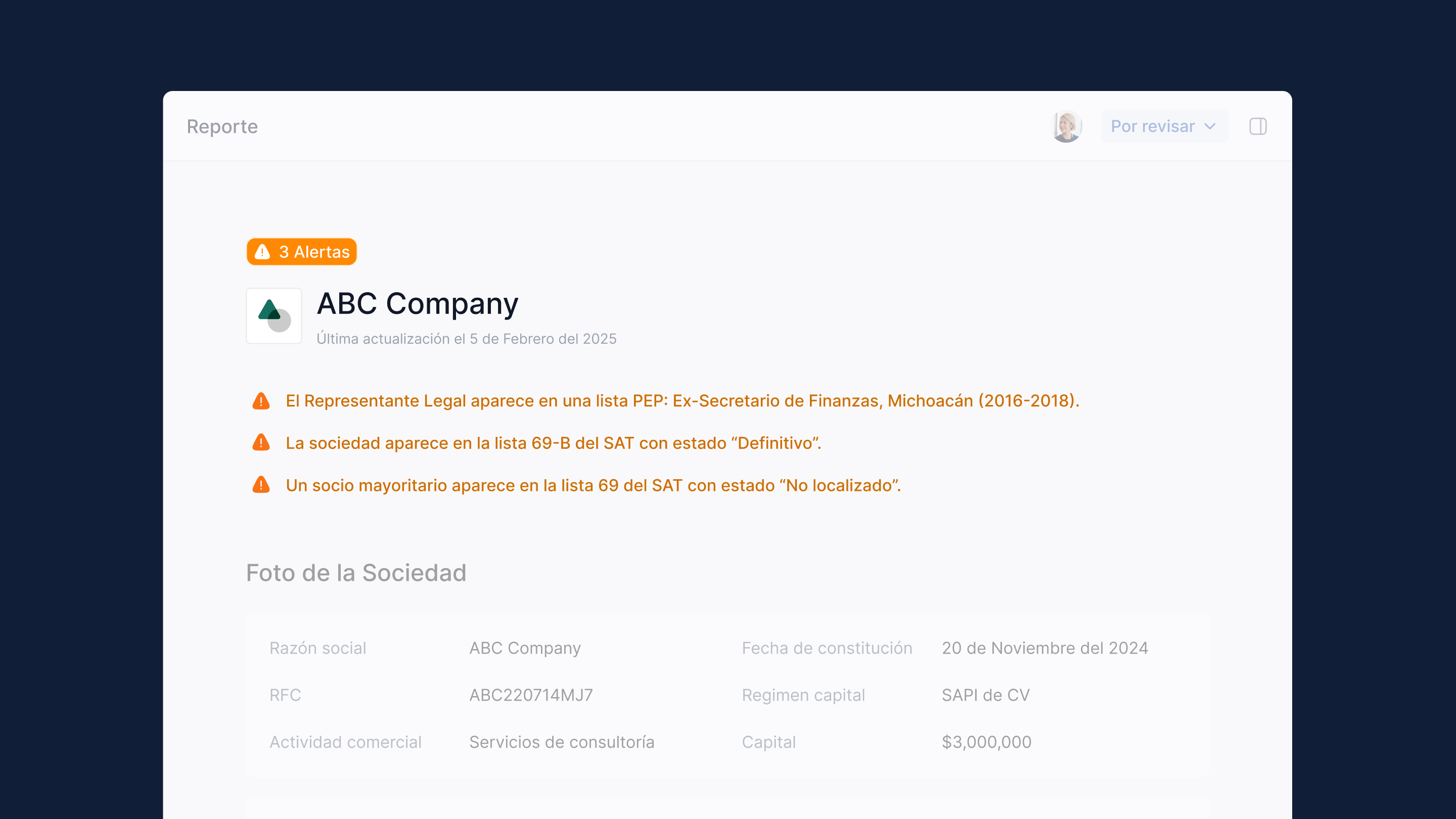
Task: Click the warning icon beside the No localizado alert
Action: click(x=261, y=485)
